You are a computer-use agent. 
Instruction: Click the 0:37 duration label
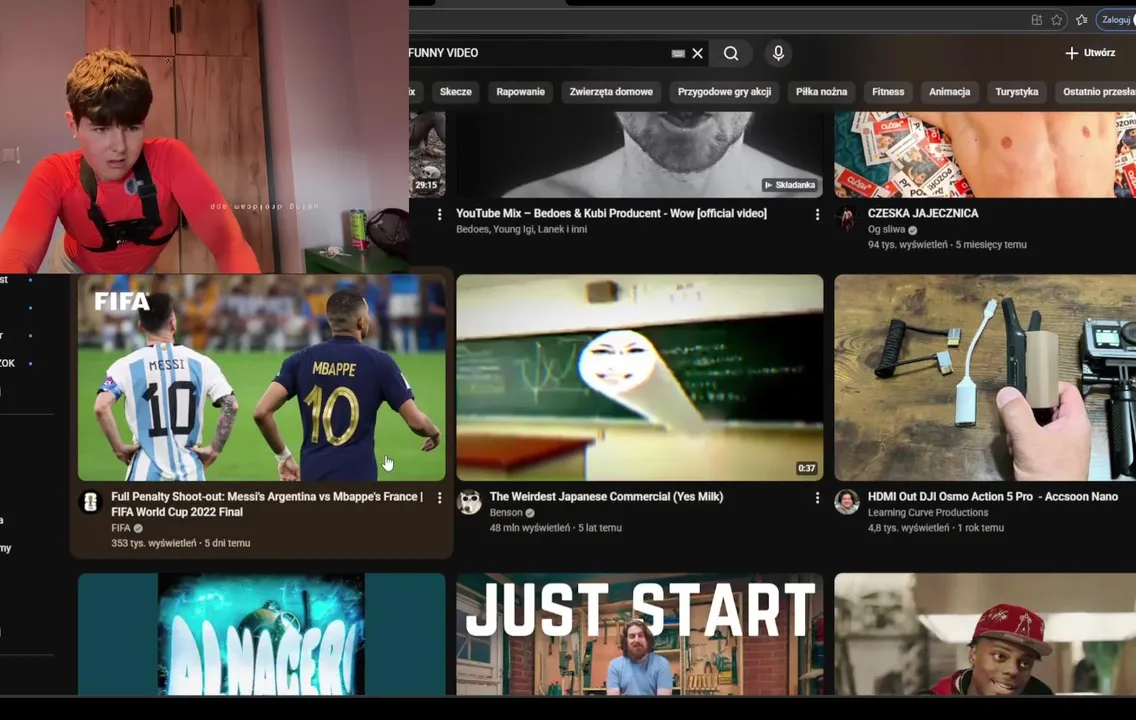click(x=806, y=468)
